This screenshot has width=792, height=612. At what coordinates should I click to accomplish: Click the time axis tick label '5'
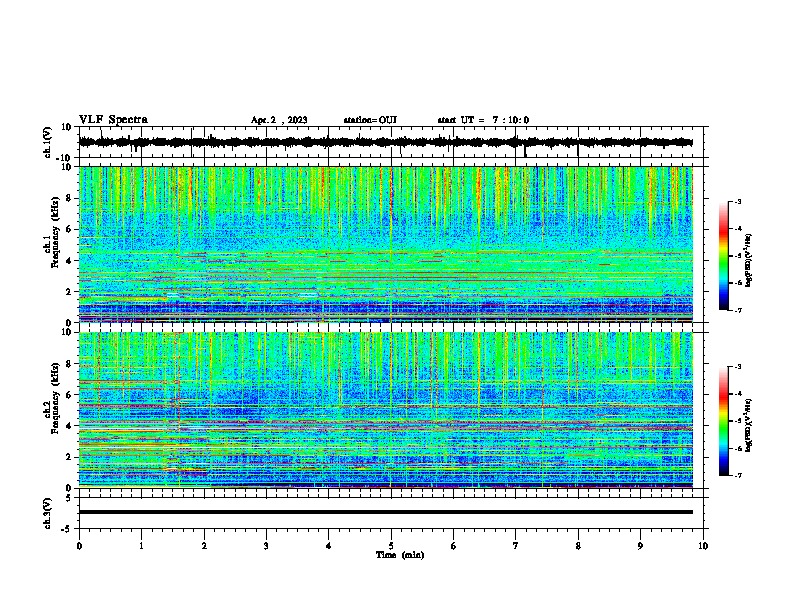391,546
